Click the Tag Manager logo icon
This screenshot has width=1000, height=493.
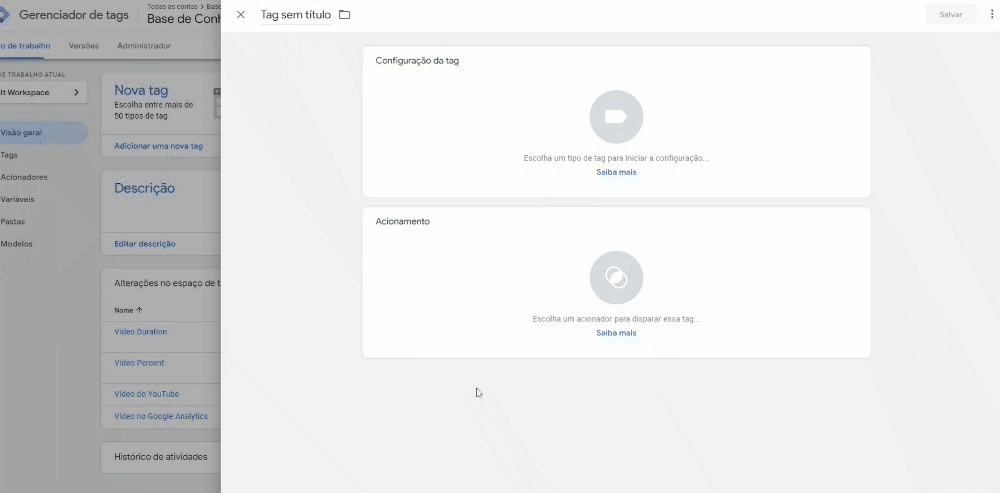tap(4, 15)
